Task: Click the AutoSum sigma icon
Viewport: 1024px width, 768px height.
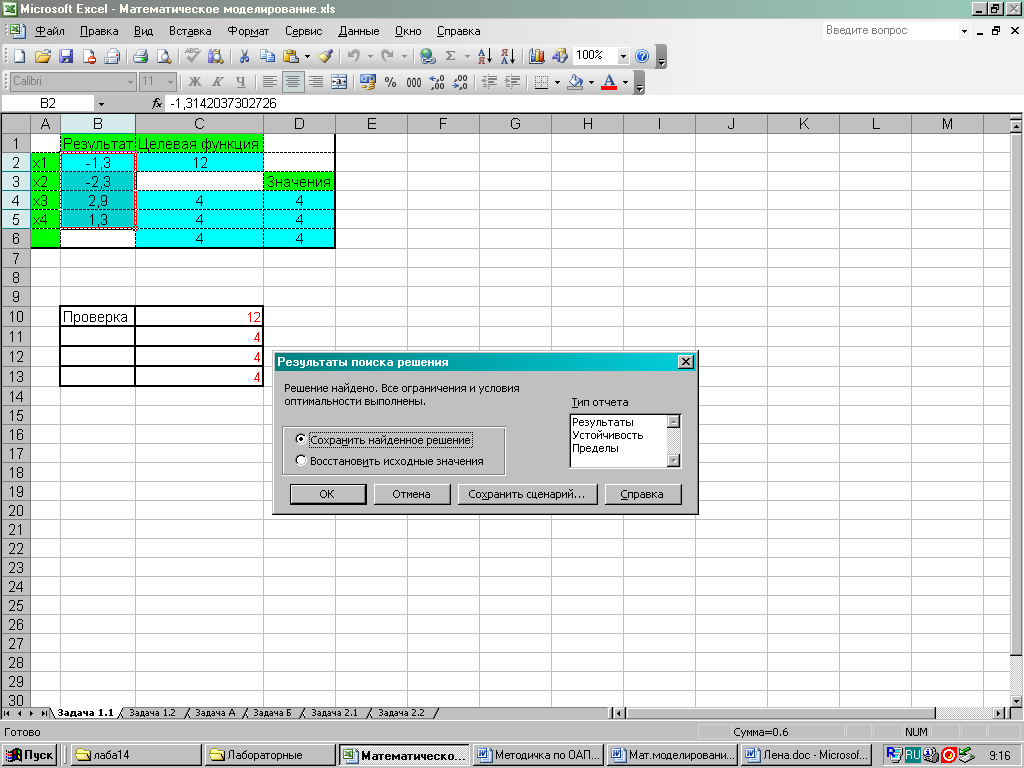Action: click(x=451, y=56)
